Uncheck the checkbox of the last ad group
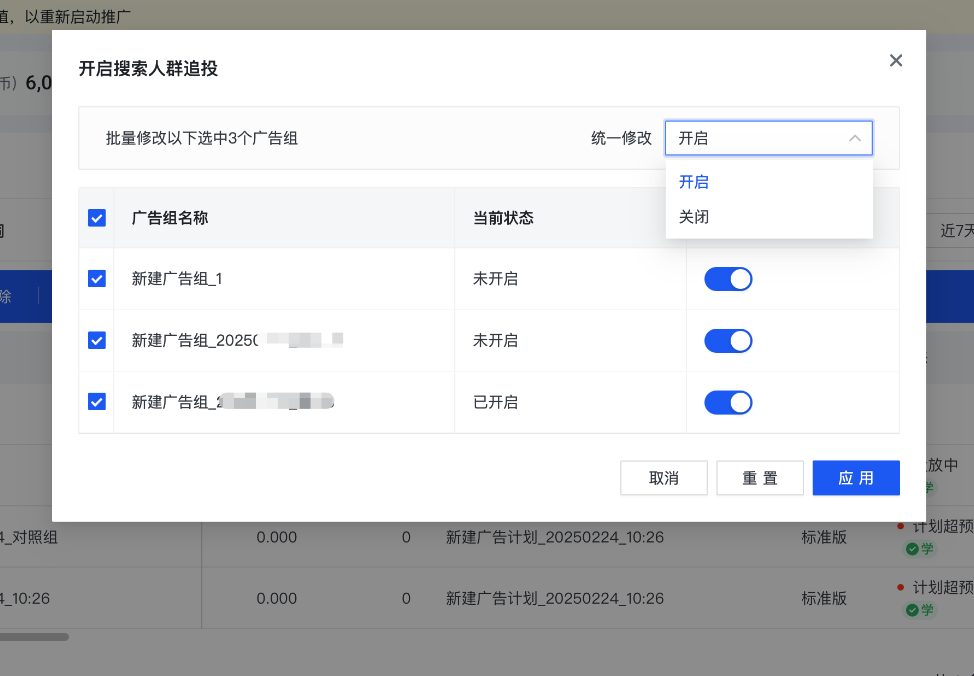 pos(96,402)
